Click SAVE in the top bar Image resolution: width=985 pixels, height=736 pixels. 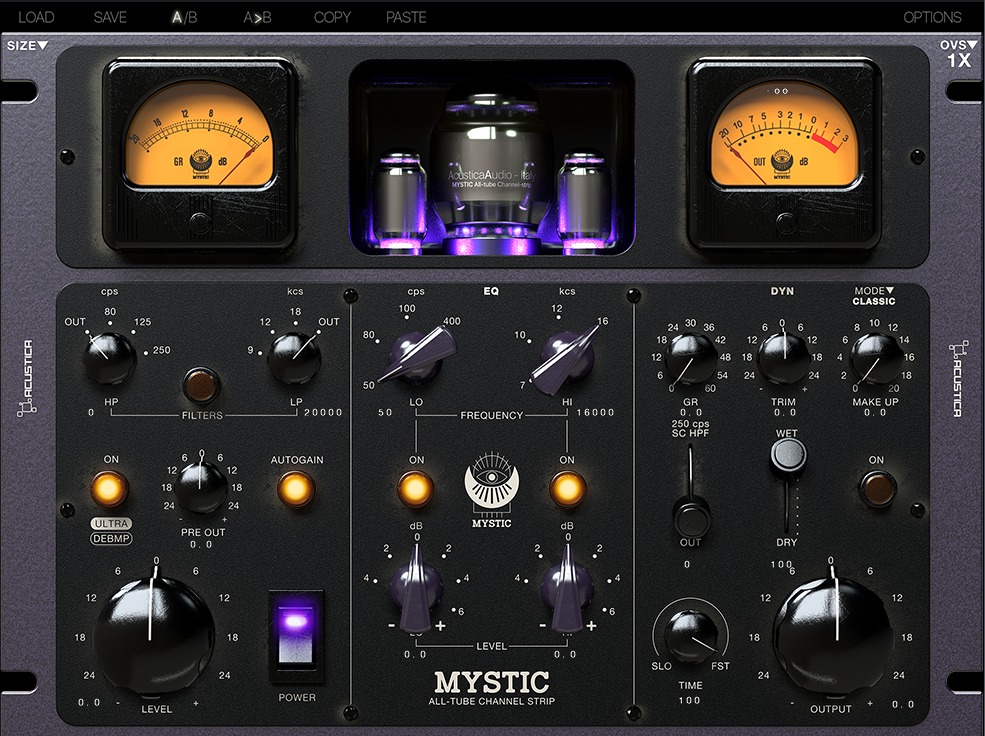110,17
